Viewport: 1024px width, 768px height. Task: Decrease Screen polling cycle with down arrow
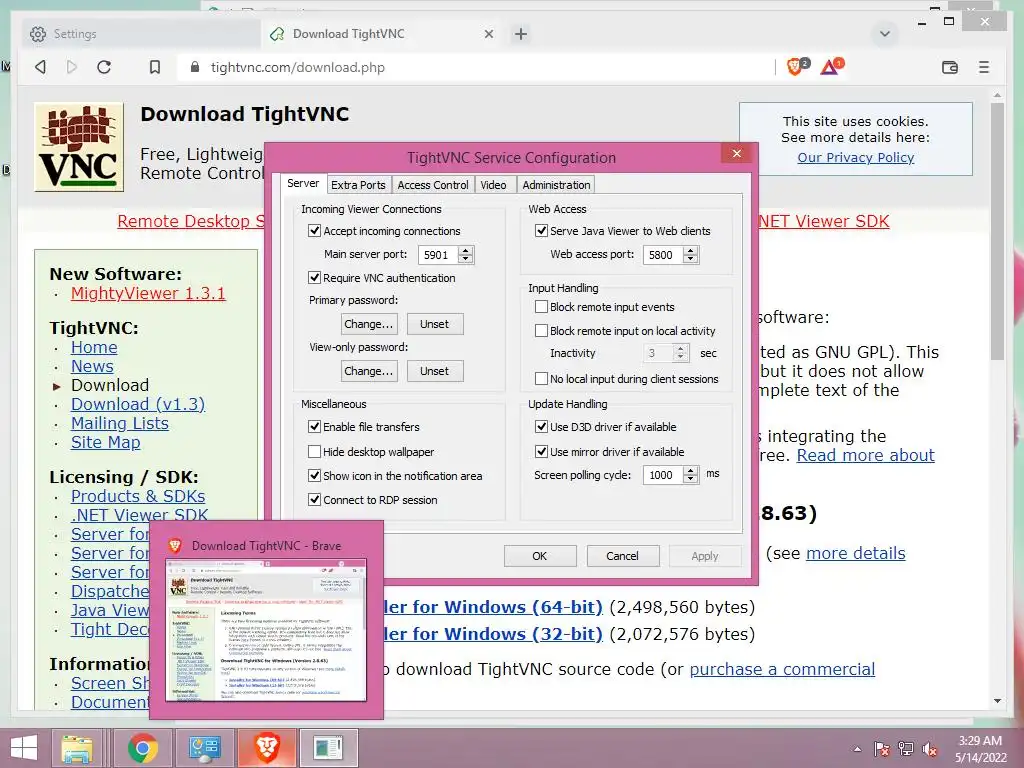(x=691, y=479)
